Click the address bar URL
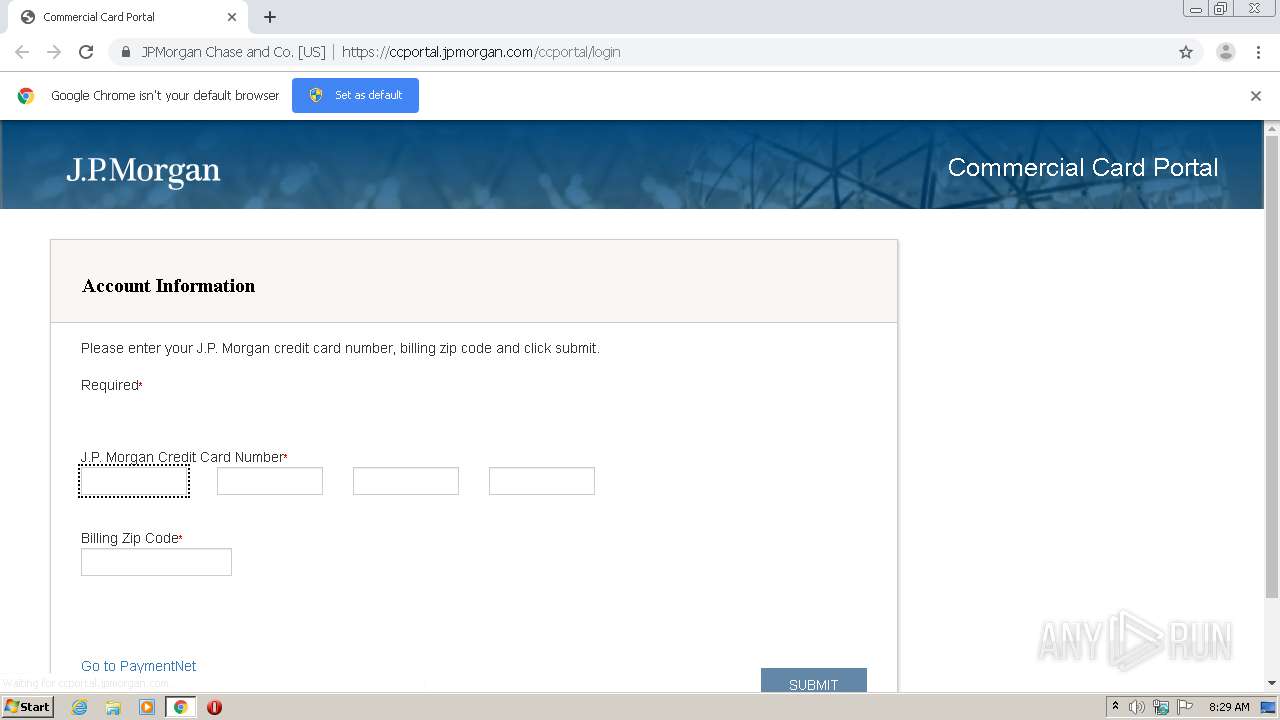The width and height of the screenshot is (1280, 720). coord(481,52)
